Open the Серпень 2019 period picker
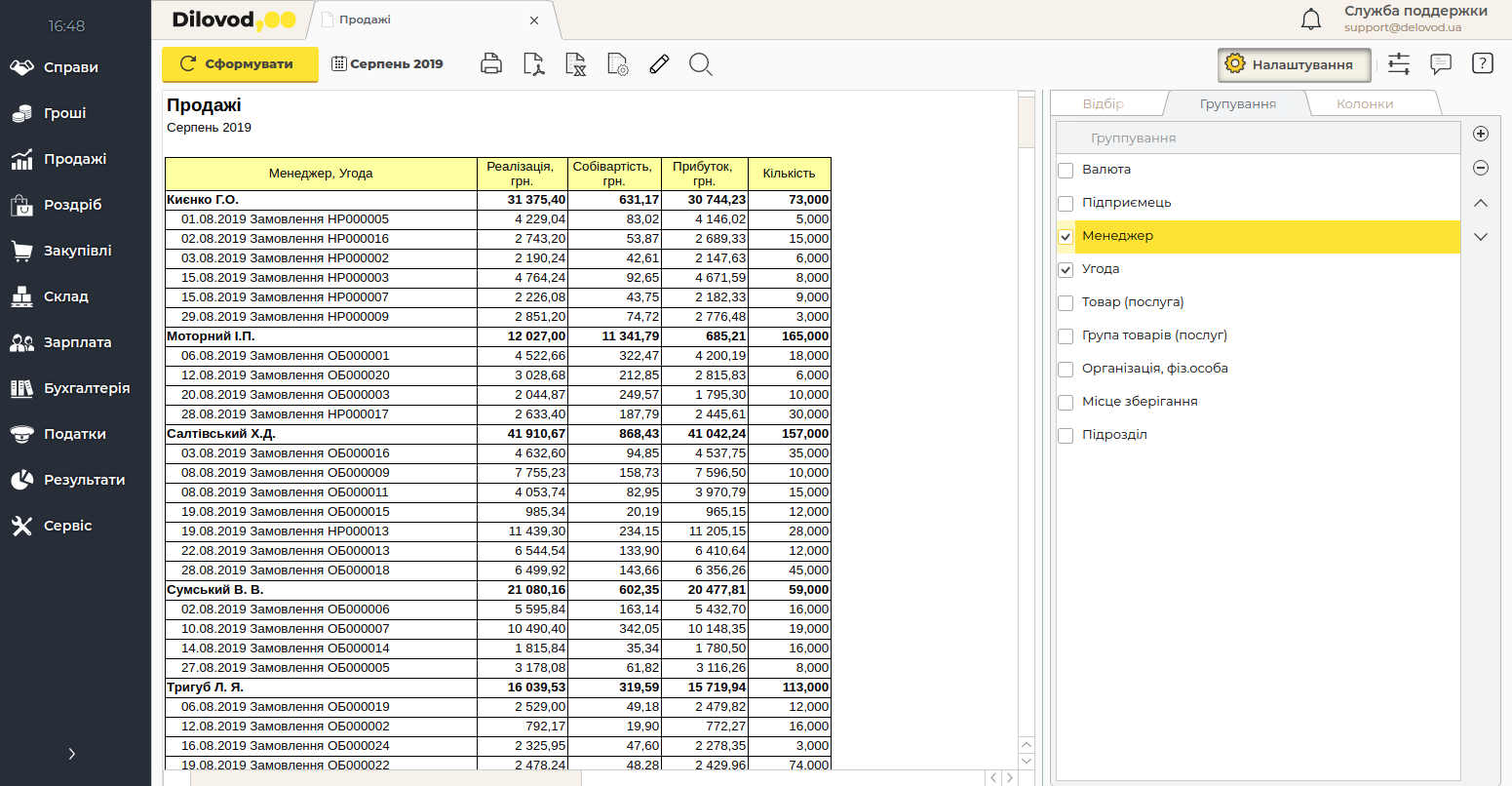 click(387, 64)
